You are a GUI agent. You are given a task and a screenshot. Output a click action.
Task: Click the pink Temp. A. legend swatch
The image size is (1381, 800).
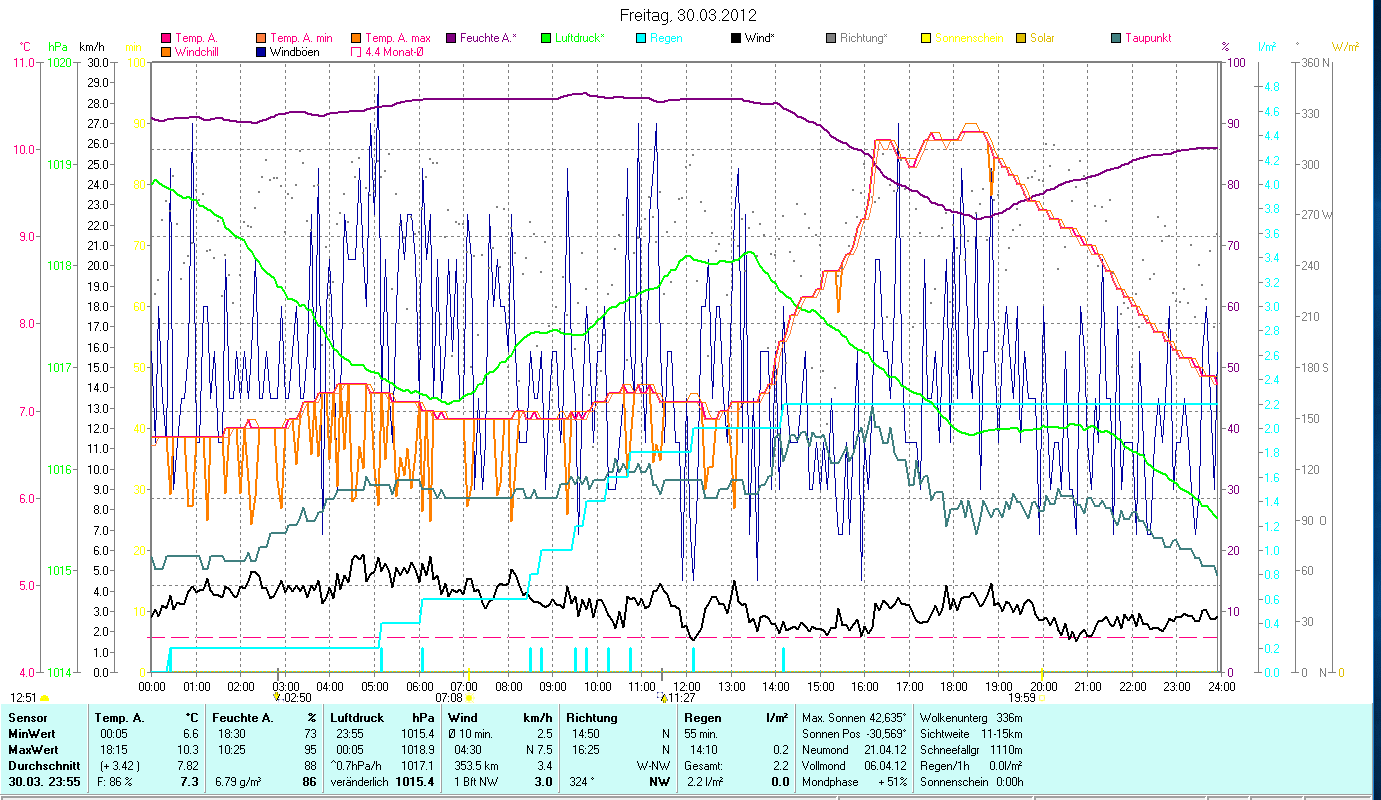tap(166, 39)
